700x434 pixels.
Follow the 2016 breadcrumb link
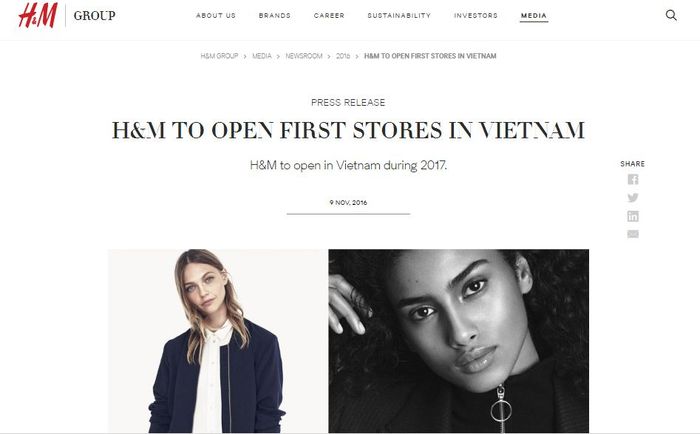[343, 56]
